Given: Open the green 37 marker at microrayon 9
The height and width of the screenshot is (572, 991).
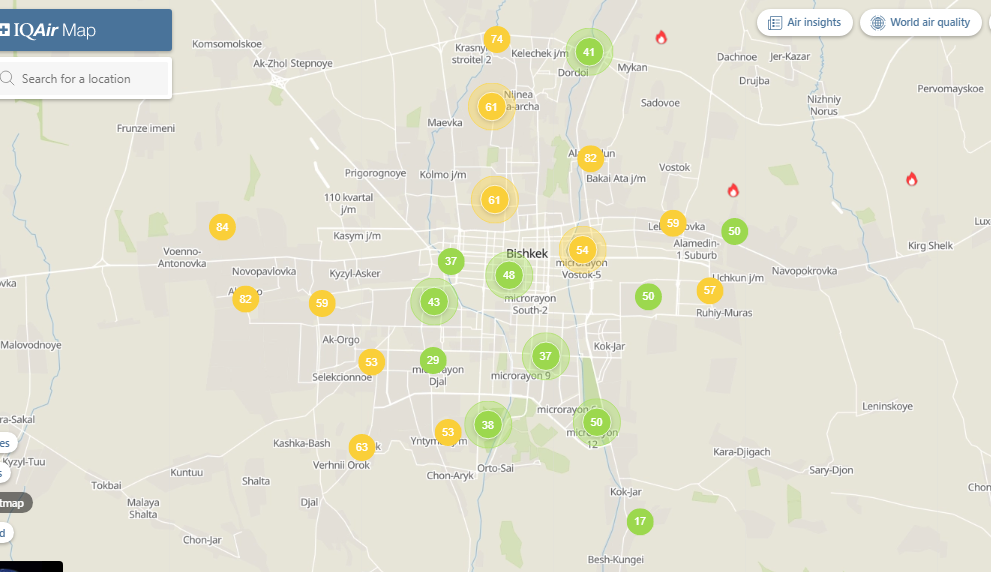Looking at the screenshot, I should point(545,356).
